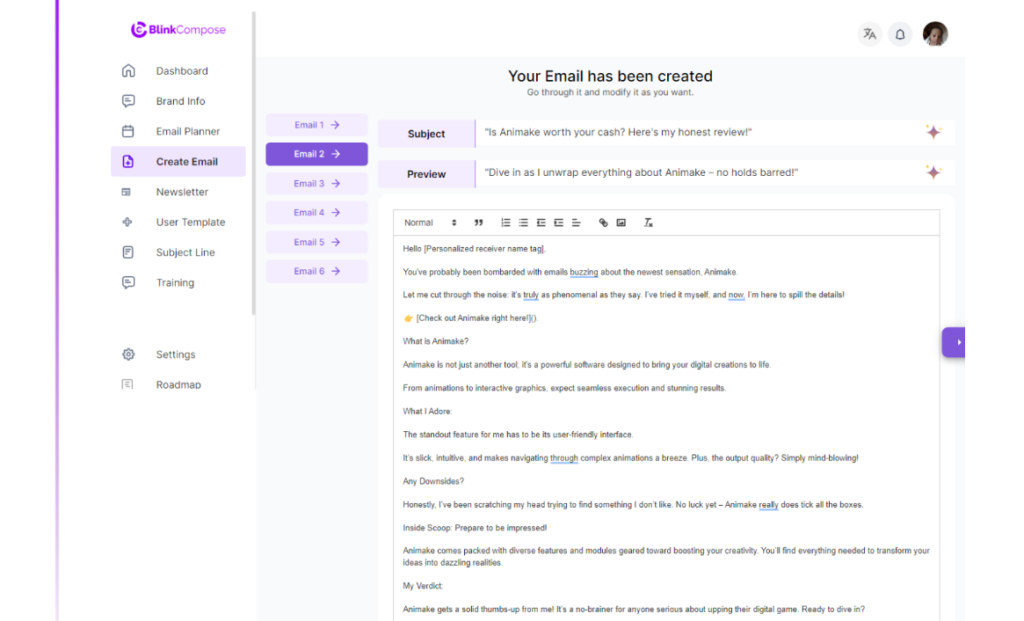Insert a hyperlink
The height and width of the screenshot is (621, 1024).
pyautogui.click(x=603, y=223)
